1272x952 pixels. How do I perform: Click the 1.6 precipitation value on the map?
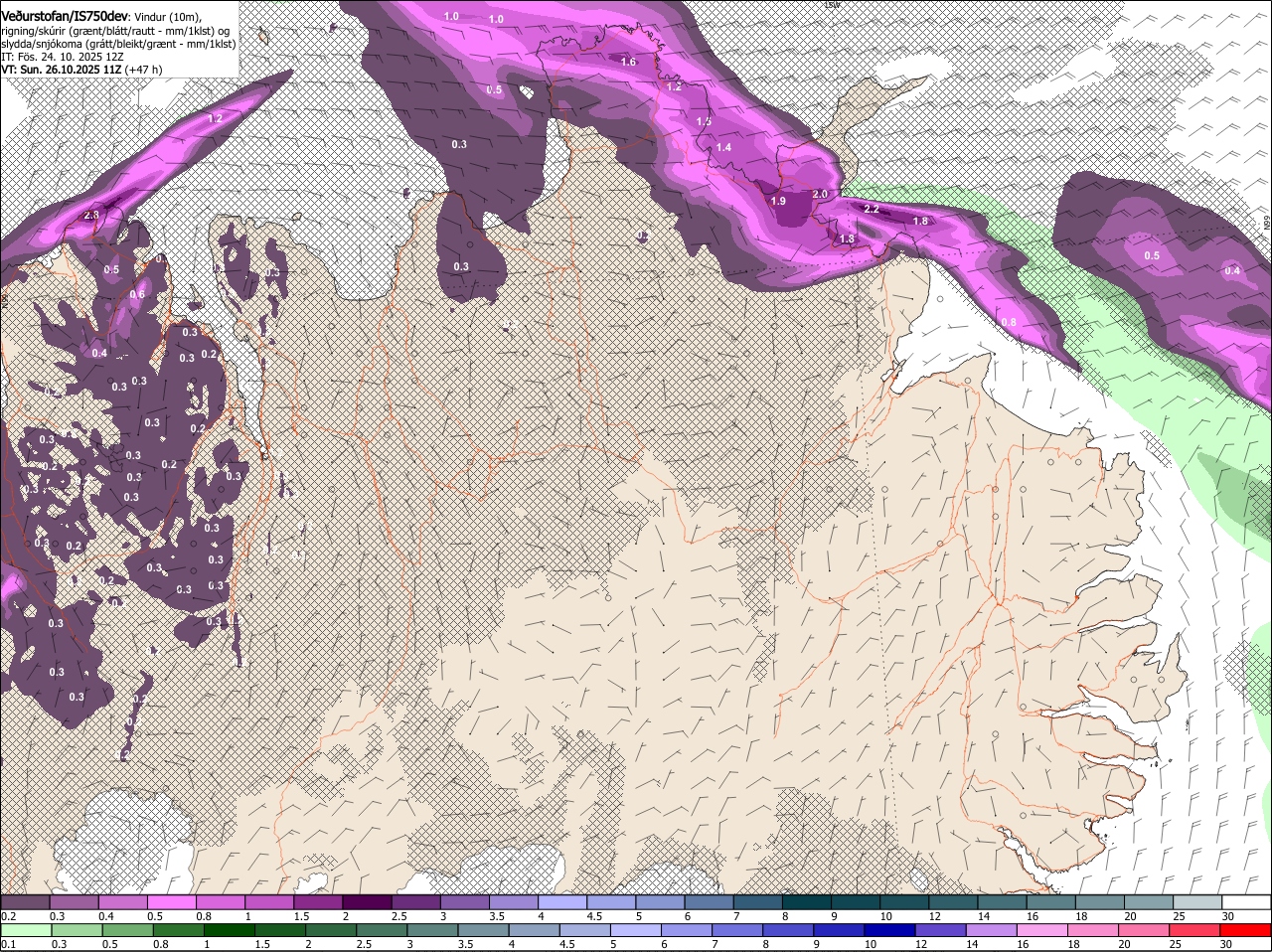pos(628,62)
